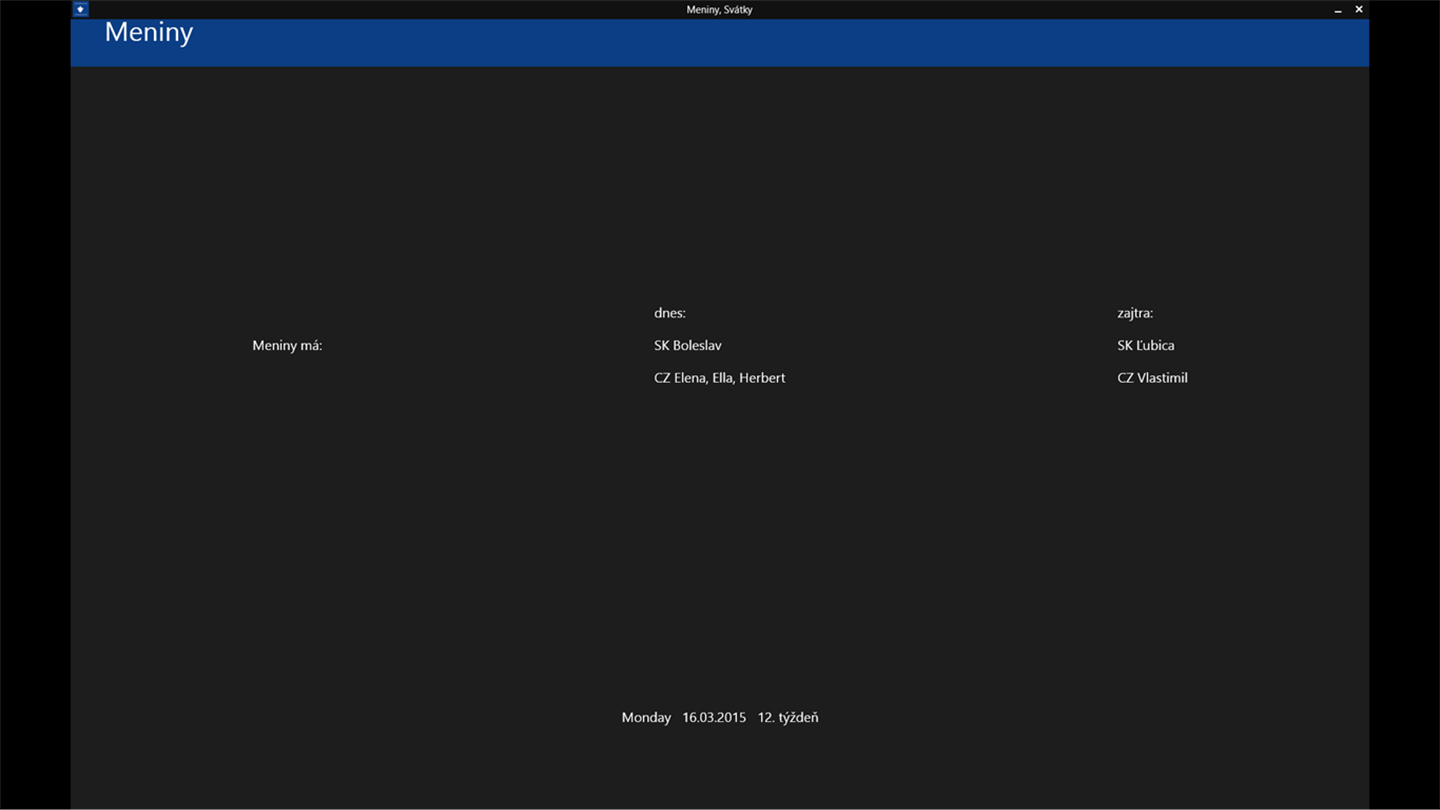This screenshot has width=1440, height=810.
Task: Close the Meniny, Svátky window
Action: (1359, 9)
